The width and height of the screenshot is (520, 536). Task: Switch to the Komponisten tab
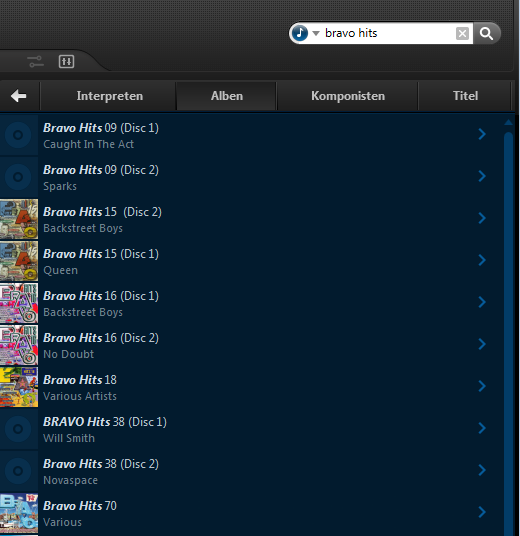[x=348, y=96]
